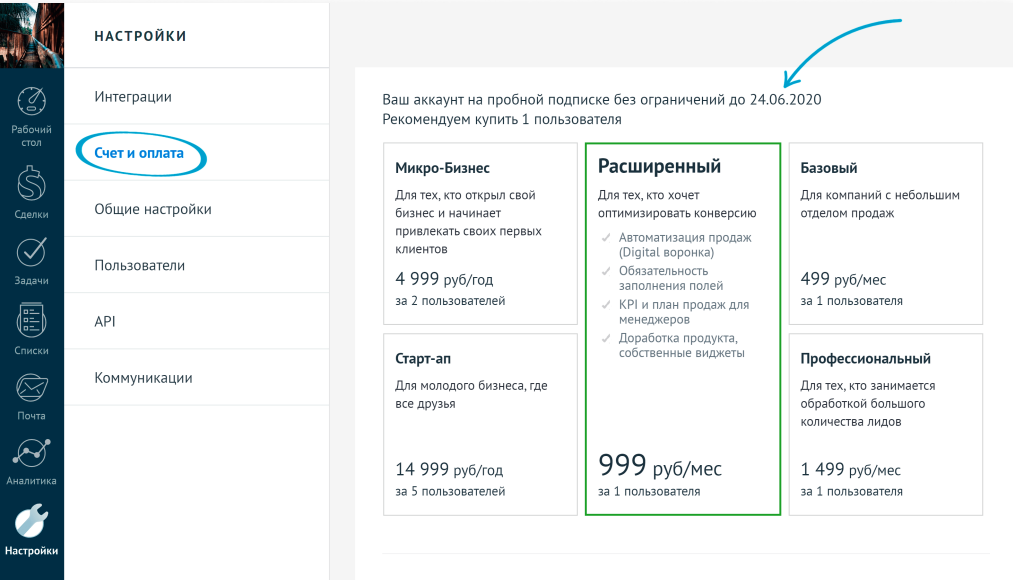Choose the Старт-ап plan card

click(480, 424)
